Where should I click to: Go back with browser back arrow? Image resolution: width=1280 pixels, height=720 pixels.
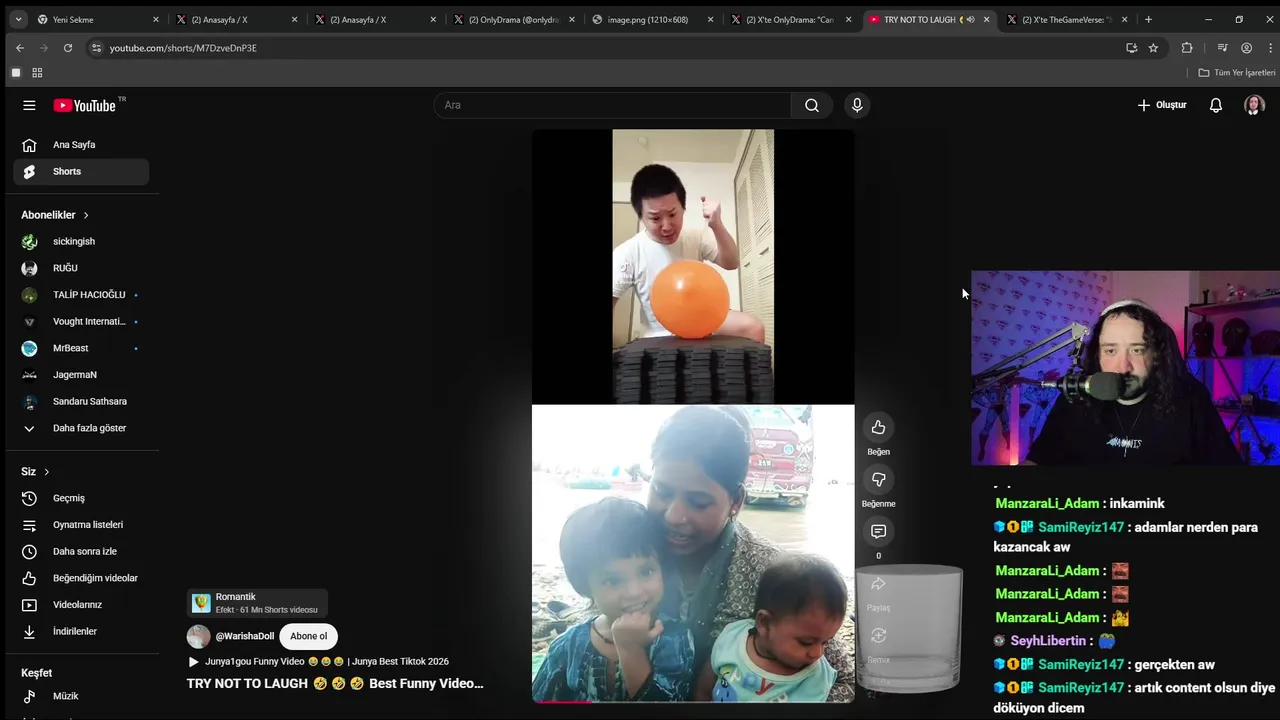(20, 48)
